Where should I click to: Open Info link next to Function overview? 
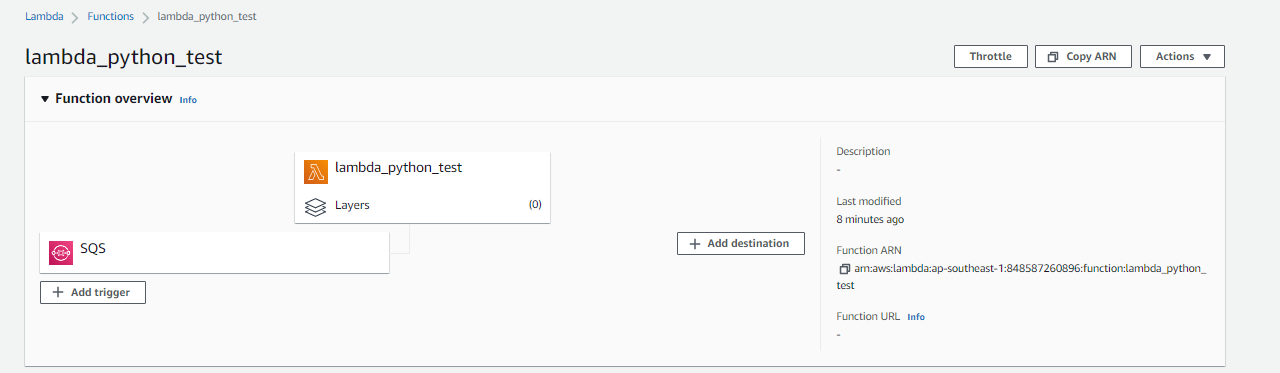click(x=188, y=100)
